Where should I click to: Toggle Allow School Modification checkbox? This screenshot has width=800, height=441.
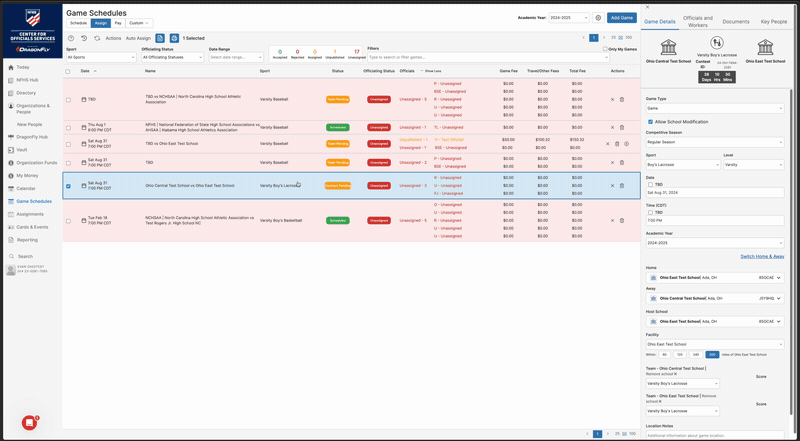[x=651, y=121]
